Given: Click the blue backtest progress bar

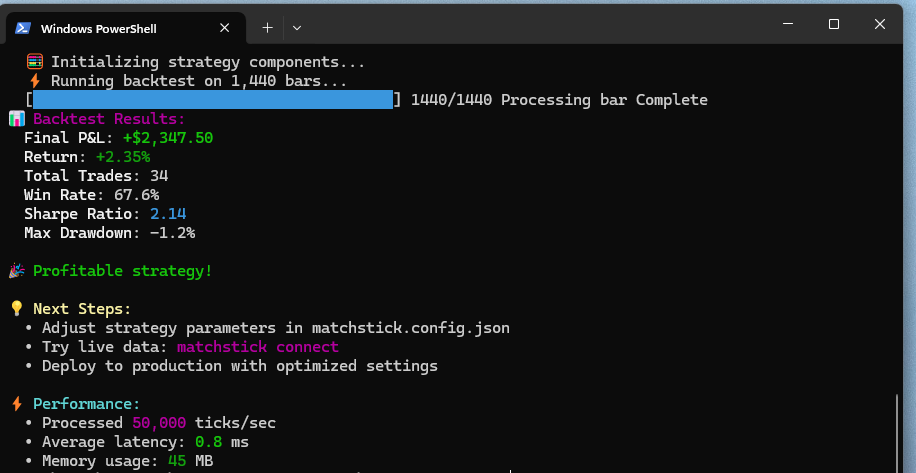Looking at the screenshot, I should (213, 100).
